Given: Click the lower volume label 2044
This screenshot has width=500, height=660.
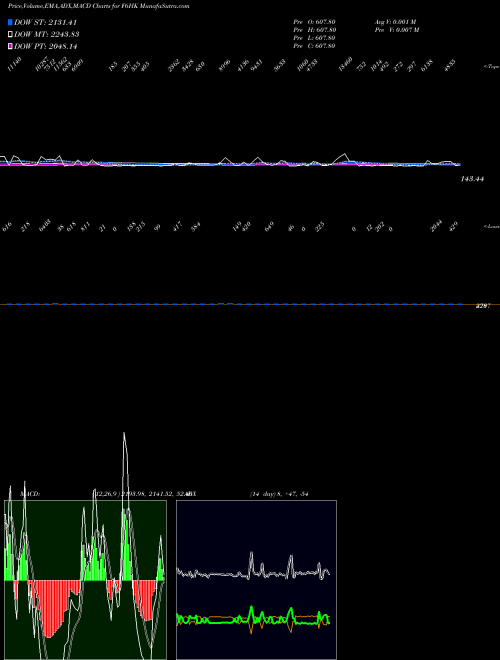Looking at the screenshot, I should tap(436, 226).
